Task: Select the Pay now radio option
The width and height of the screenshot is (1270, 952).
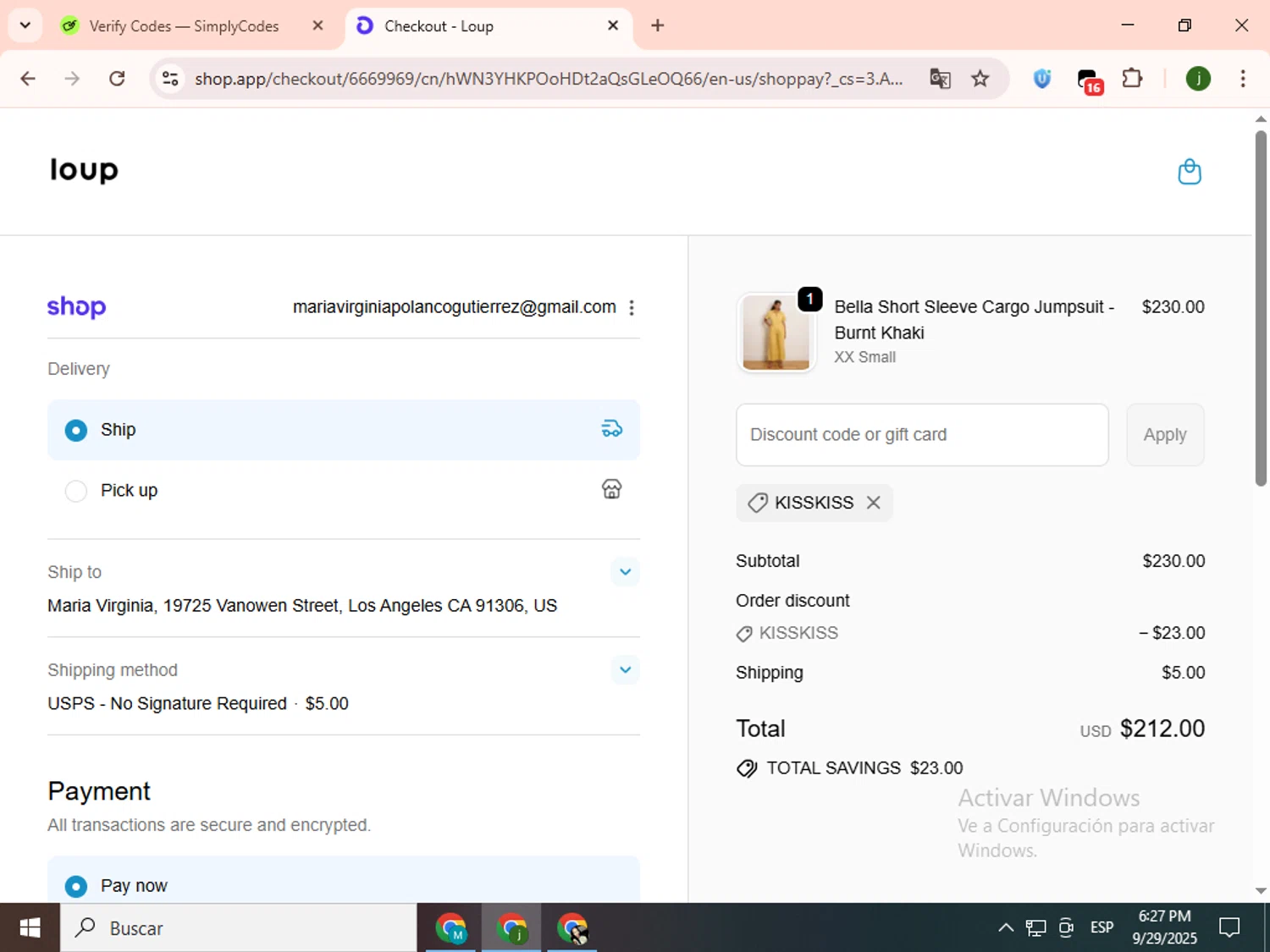Action: point(76,886)
